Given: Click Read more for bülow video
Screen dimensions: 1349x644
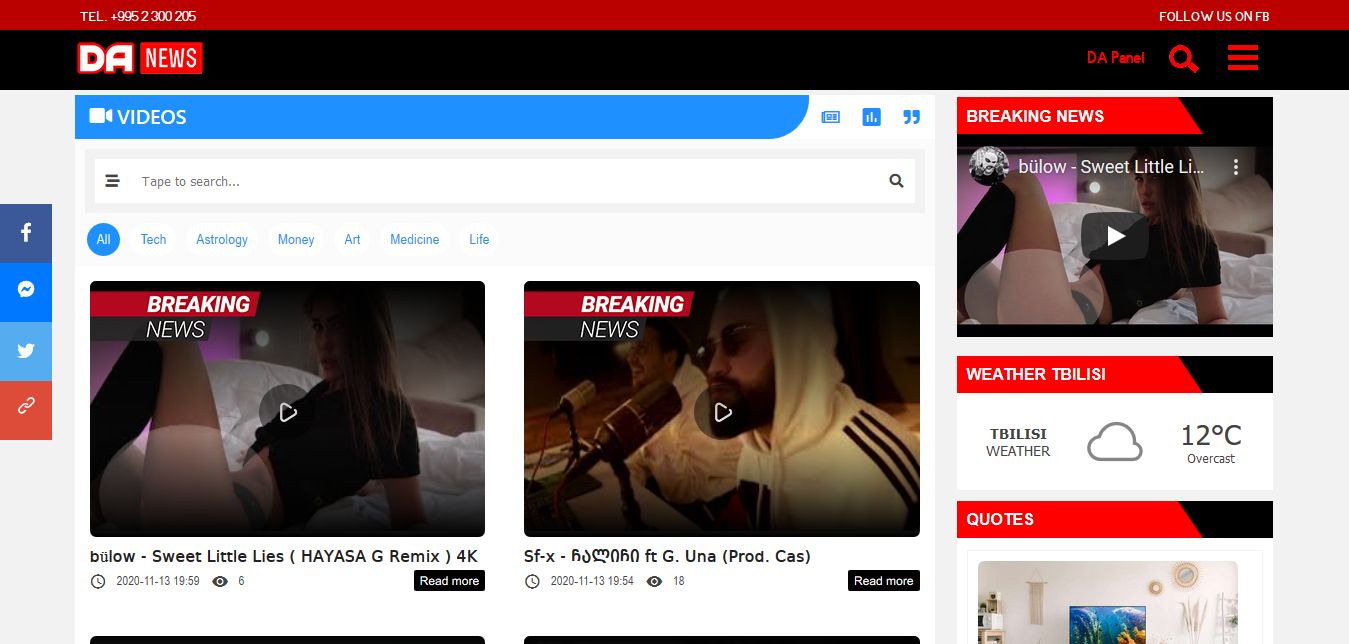Looking at the screenshot, I should [449, 581].
